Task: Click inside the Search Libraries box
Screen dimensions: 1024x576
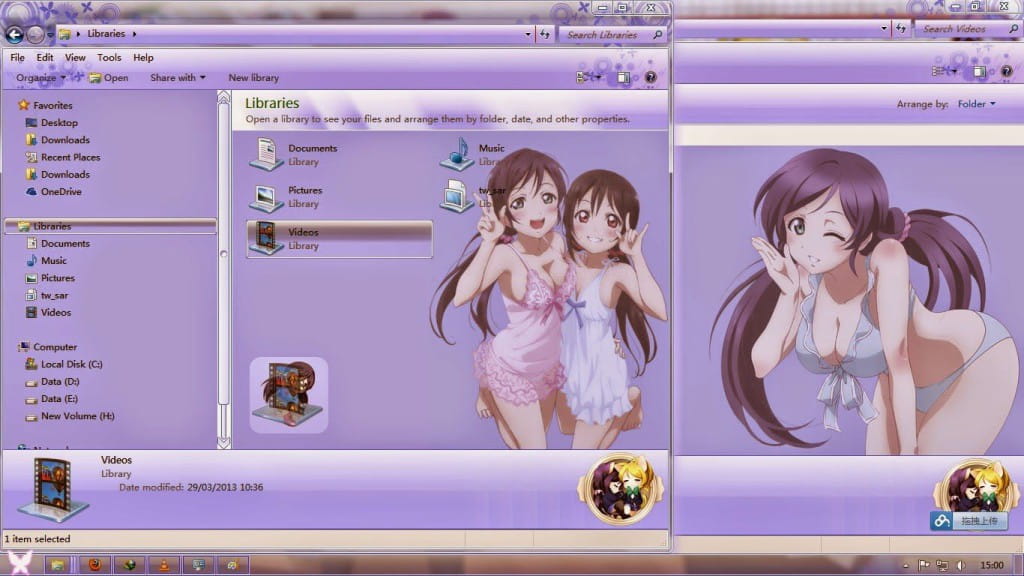Action: click(610, 33)
